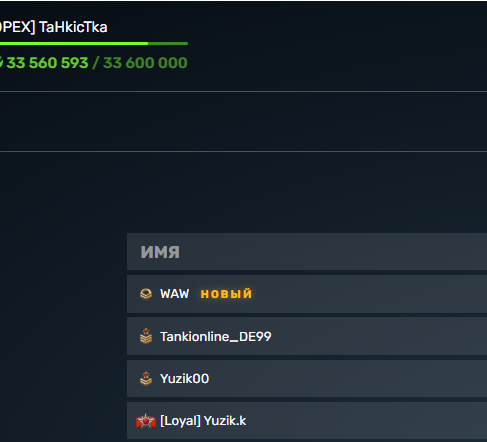
Task: Click the rank badge next to Tankionline_DE99
Action: 146,336
